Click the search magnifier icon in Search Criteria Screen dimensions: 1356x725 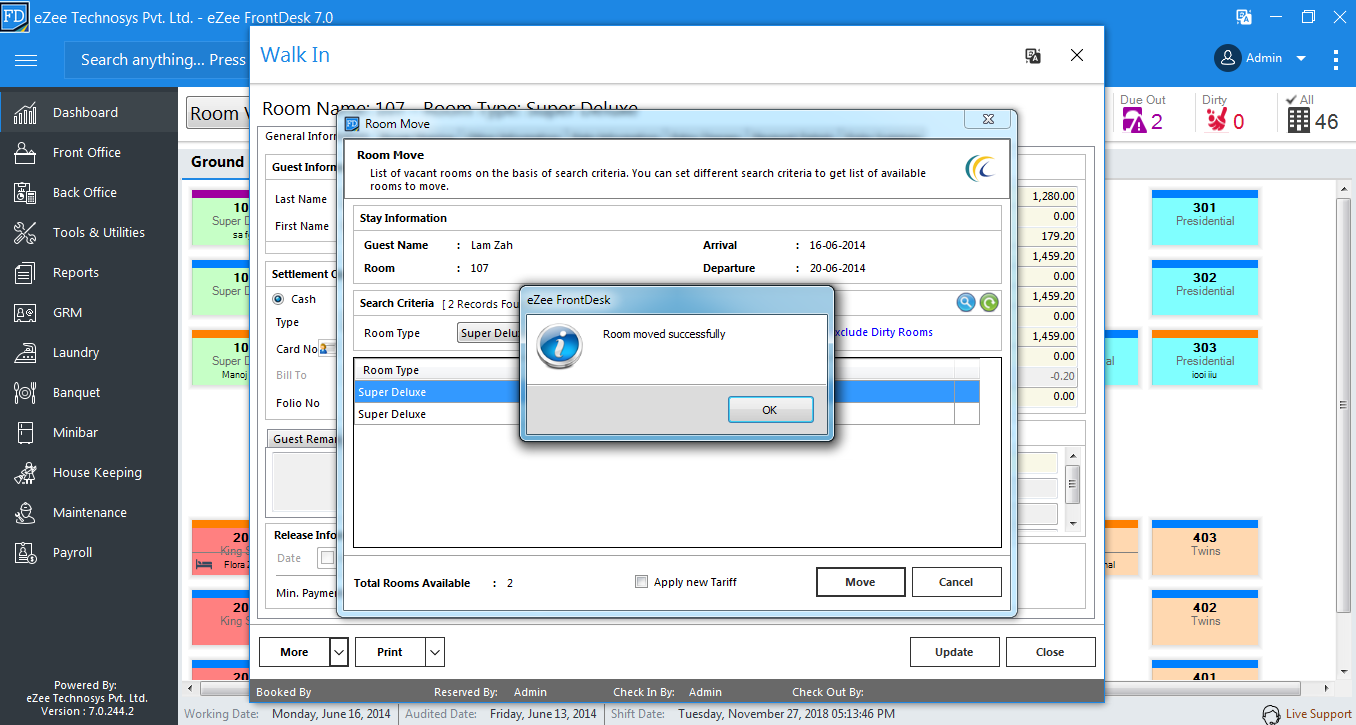[x=965, y=302]
